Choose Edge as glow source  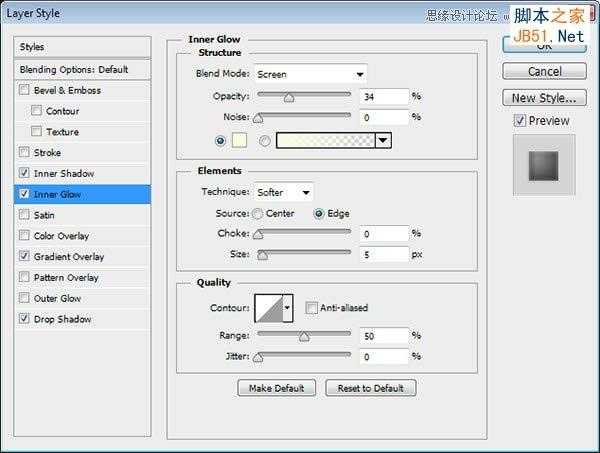pyautogui.click(x=318, y=213)
